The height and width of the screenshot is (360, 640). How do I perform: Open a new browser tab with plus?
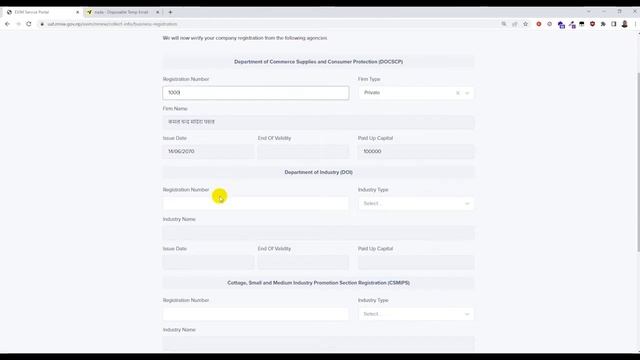pos(170,12)
